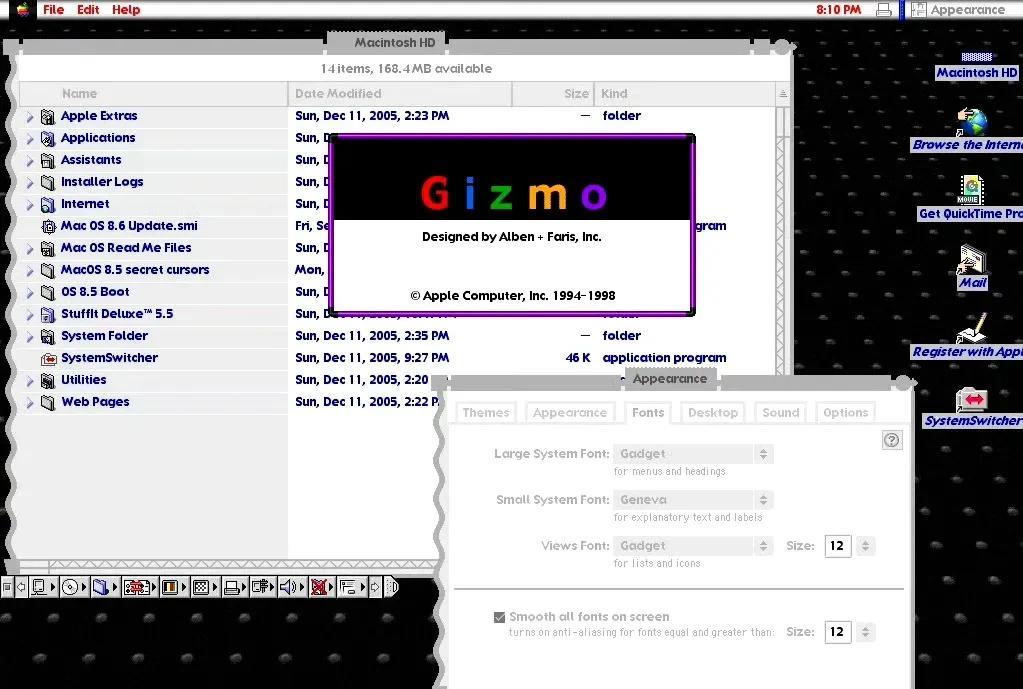Click the sort order button above the scrollbar
The image size is (1023, 689).
783,94
